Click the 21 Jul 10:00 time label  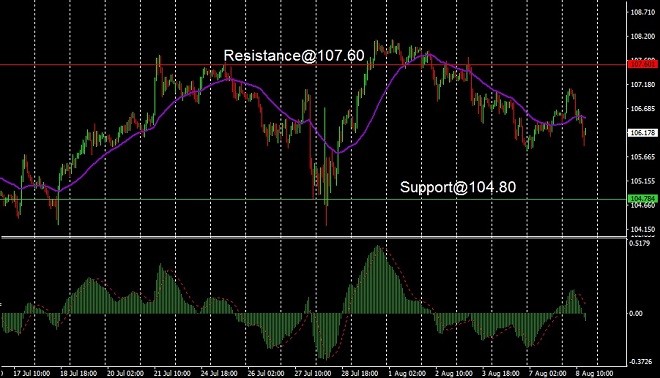pyautogui.click(x=172, y=373)
